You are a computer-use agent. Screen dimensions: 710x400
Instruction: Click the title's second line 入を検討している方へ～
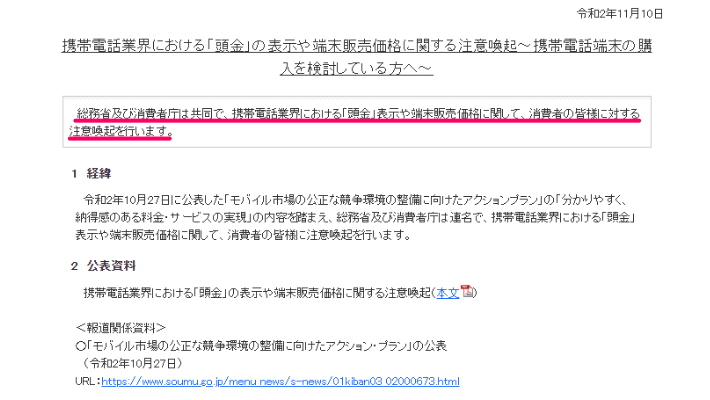pyautogui.click(x=356, y=68)
